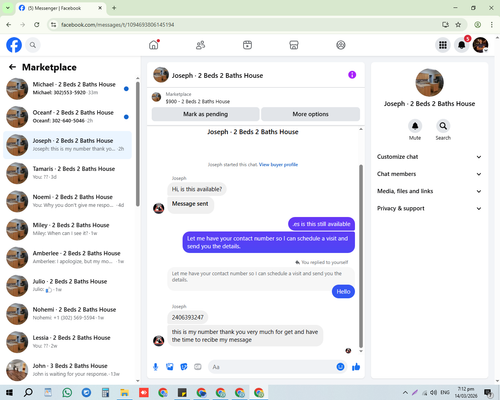Open John's 3 Beds 2 Baths conversation

coord(68,370)
